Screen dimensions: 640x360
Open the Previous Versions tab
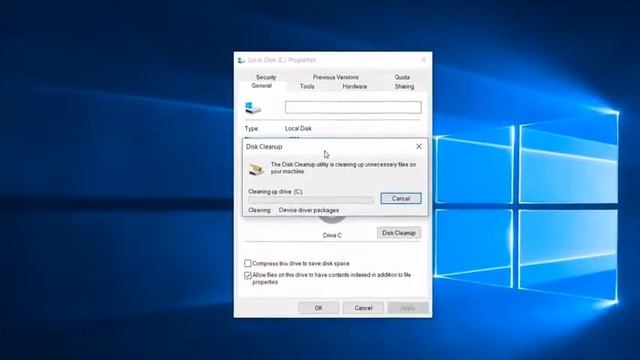336,77
